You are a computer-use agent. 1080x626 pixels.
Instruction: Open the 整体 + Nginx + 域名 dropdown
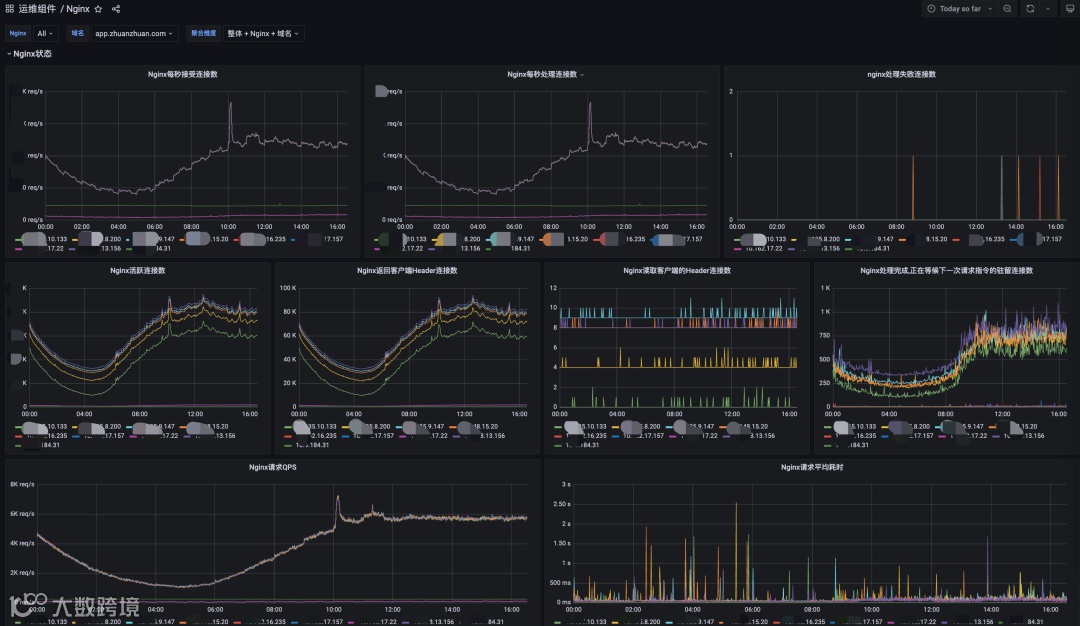(x=263, y=33)
